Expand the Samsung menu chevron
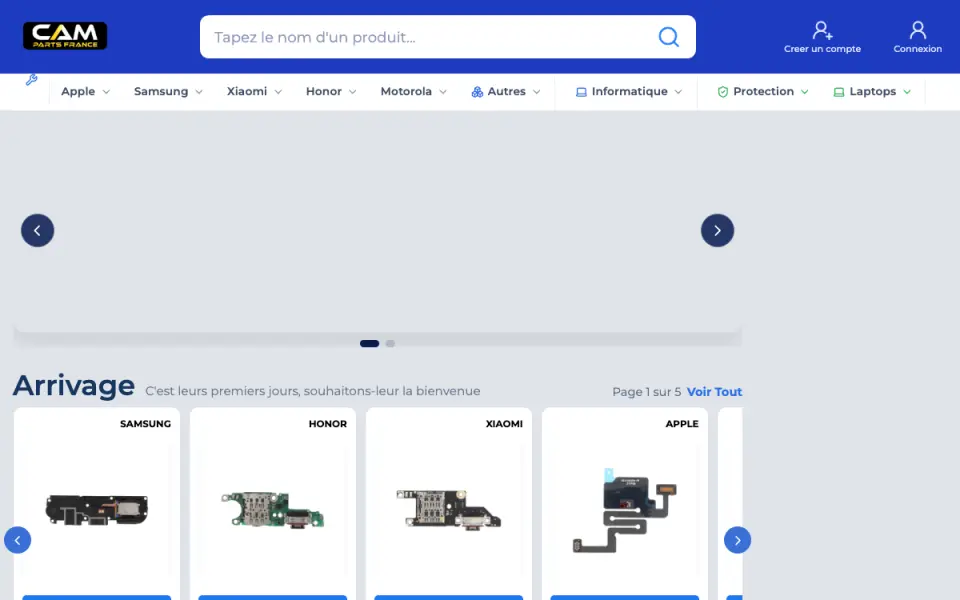Screen dimensions: 960x600 coord(199,92)
